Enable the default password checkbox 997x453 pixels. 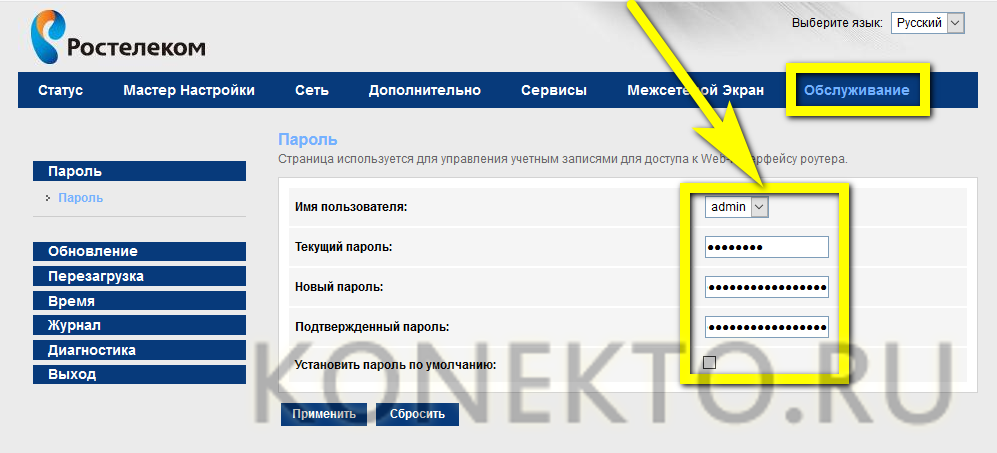710,363
